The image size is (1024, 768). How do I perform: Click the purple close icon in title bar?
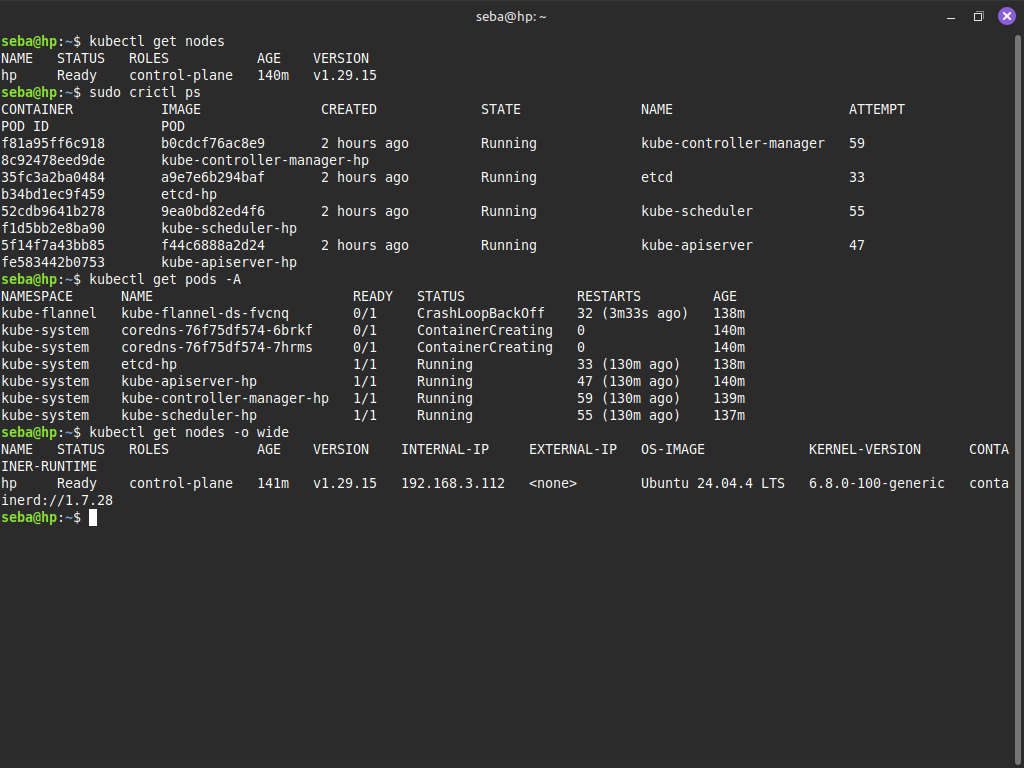click(x=1006, y=16)
